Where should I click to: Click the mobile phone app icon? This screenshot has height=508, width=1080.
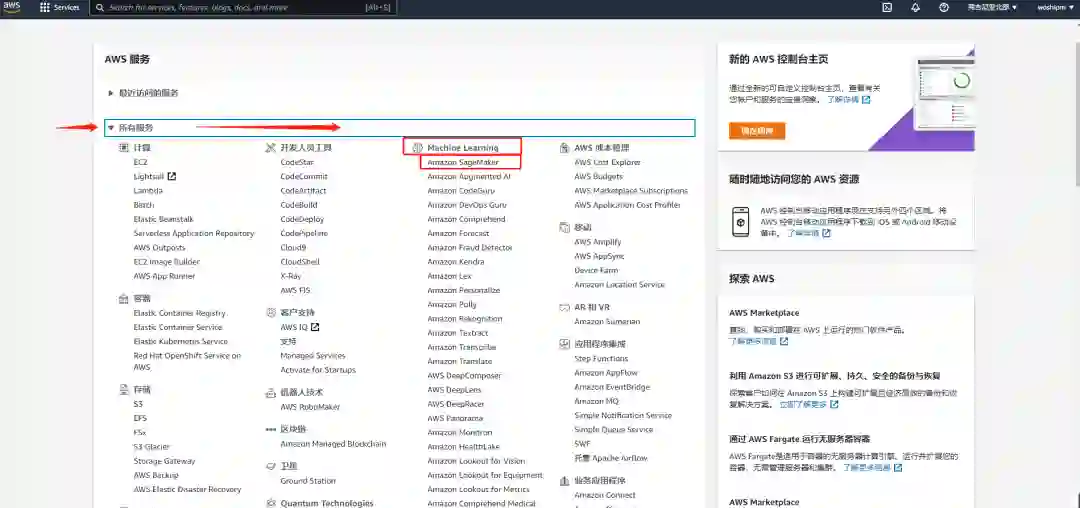coord(740,222)
